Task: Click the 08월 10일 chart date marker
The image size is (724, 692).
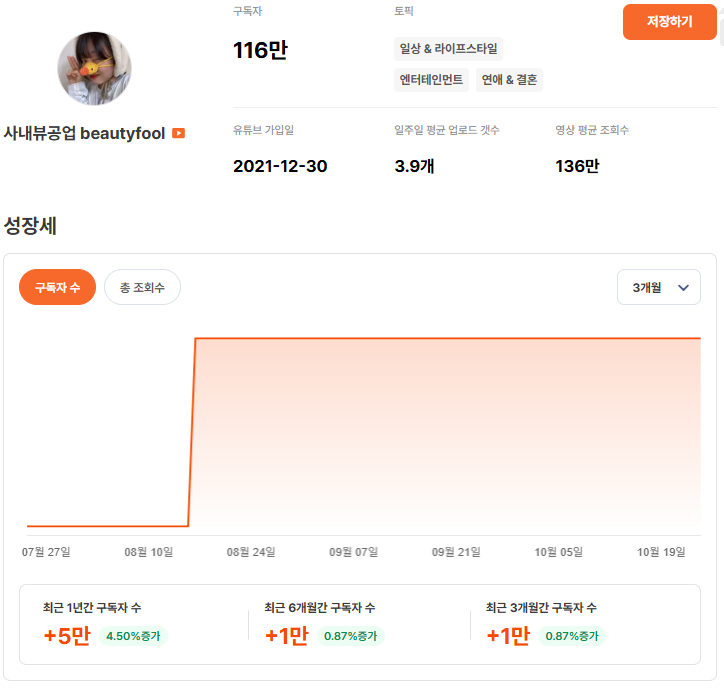Action: (148, 551)
